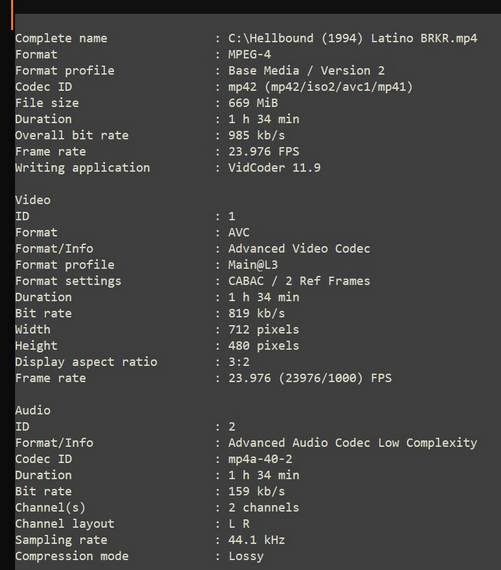Click the Writing application VidCoder 11.9 text
This screenshot has height=570, width=501.
pyautogui.click(x=274, y=168)
